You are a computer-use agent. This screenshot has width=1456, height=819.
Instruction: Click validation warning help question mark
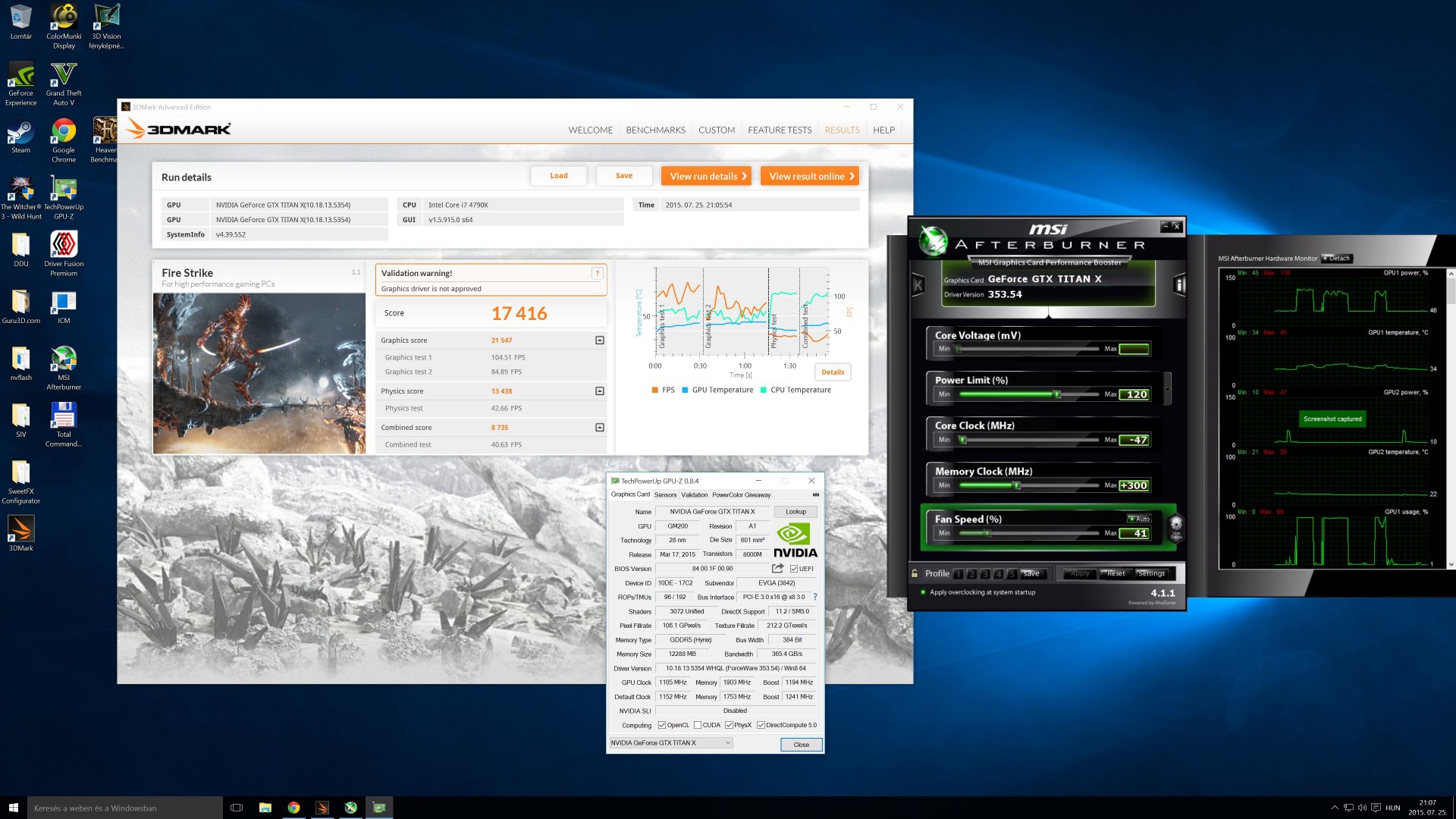598,273
